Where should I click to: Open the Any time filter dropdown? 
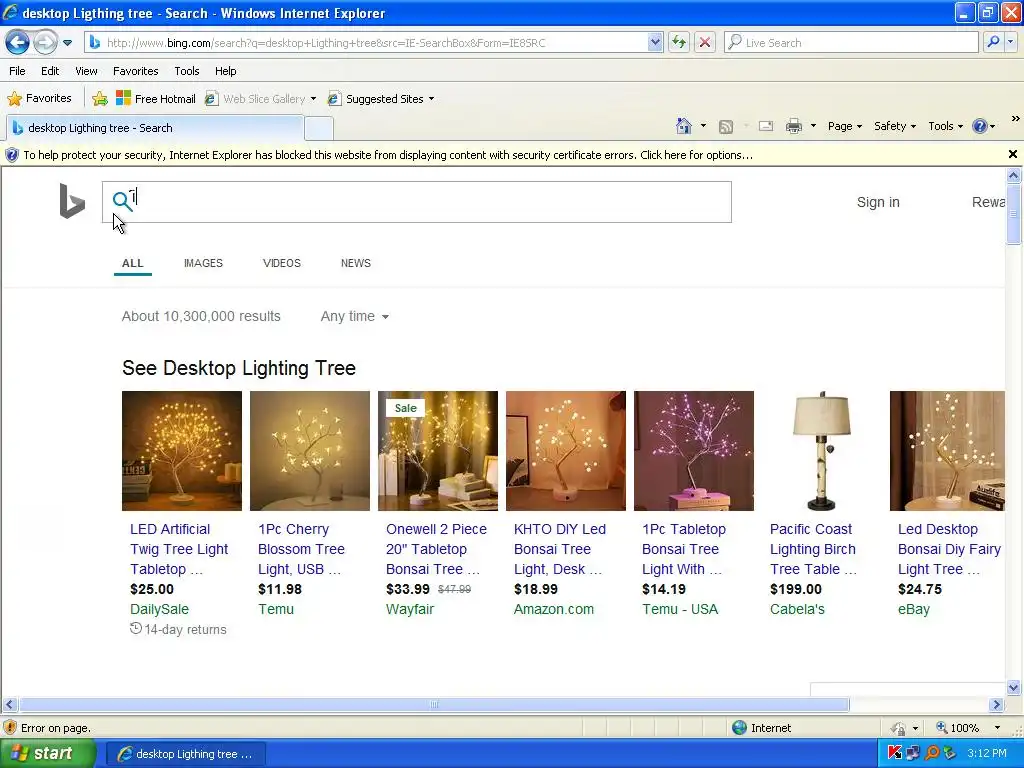coord(355,316)
